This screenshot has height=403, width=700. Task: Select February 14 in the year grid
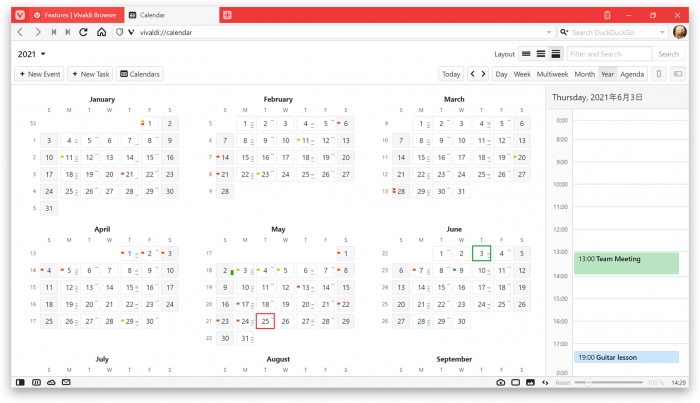[x=225, y=158]
